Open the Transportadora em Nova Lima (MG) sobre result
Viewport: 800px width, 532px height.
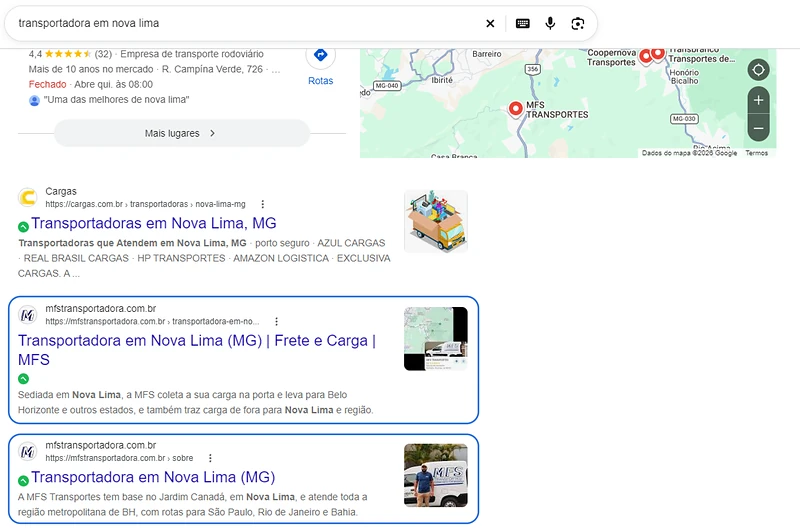[153, 477]
